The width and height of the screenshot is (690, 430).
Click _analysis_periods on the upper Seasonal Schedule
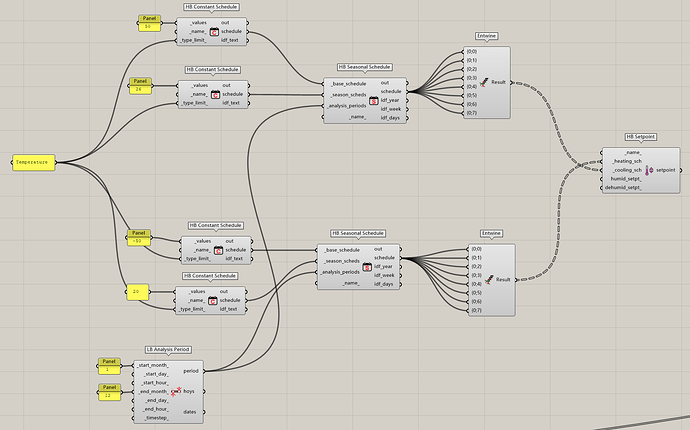point(346,106)
